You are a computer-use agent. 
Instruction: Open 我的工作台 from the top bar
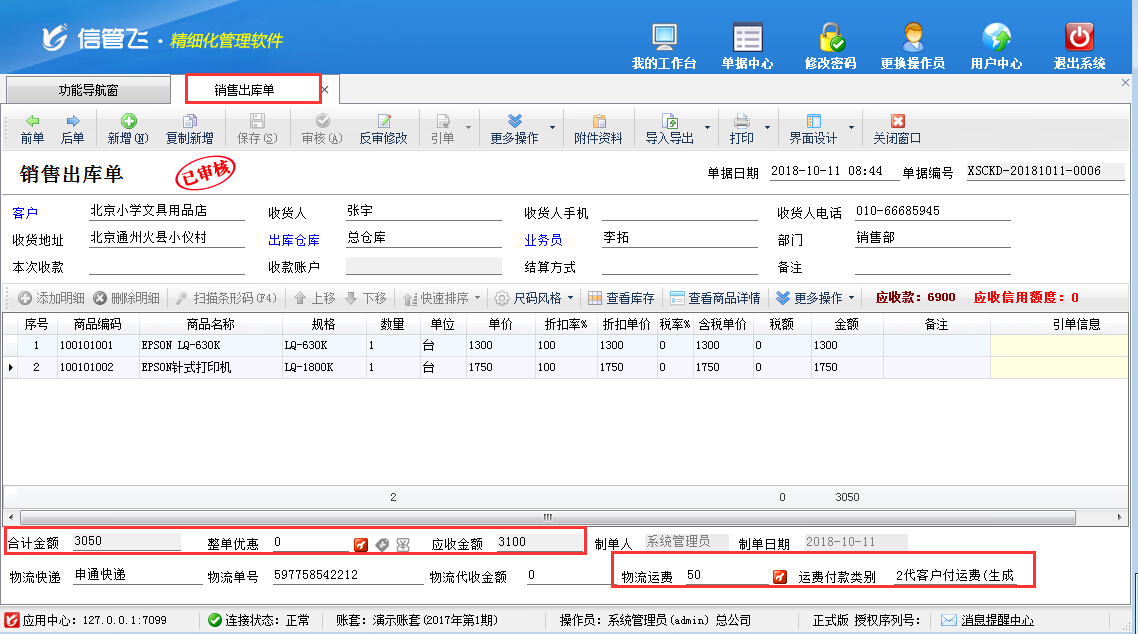[x=664, y=46]
